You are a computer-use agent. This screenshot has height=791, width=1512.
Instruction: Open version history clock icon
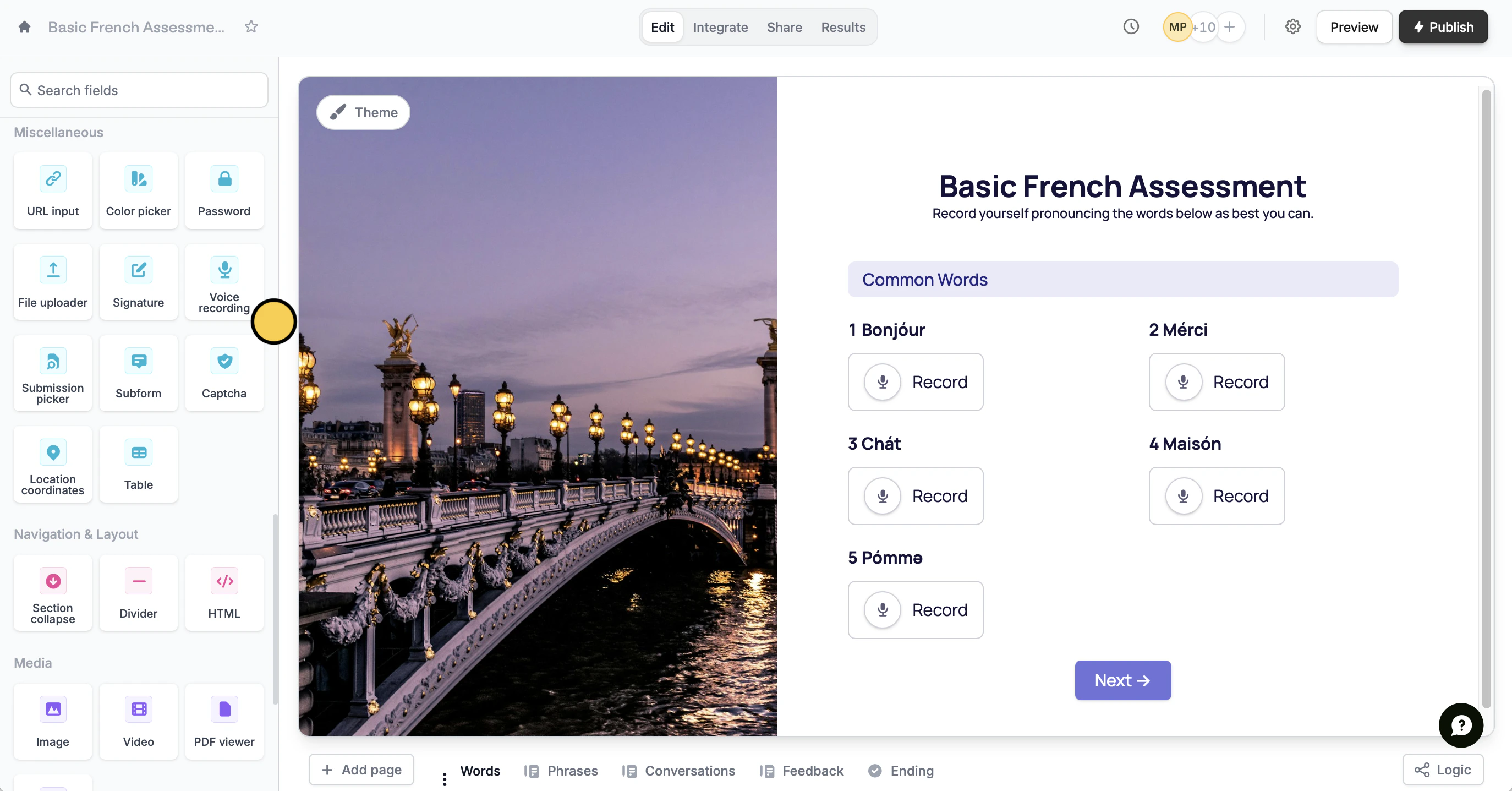pos(1131,27)
